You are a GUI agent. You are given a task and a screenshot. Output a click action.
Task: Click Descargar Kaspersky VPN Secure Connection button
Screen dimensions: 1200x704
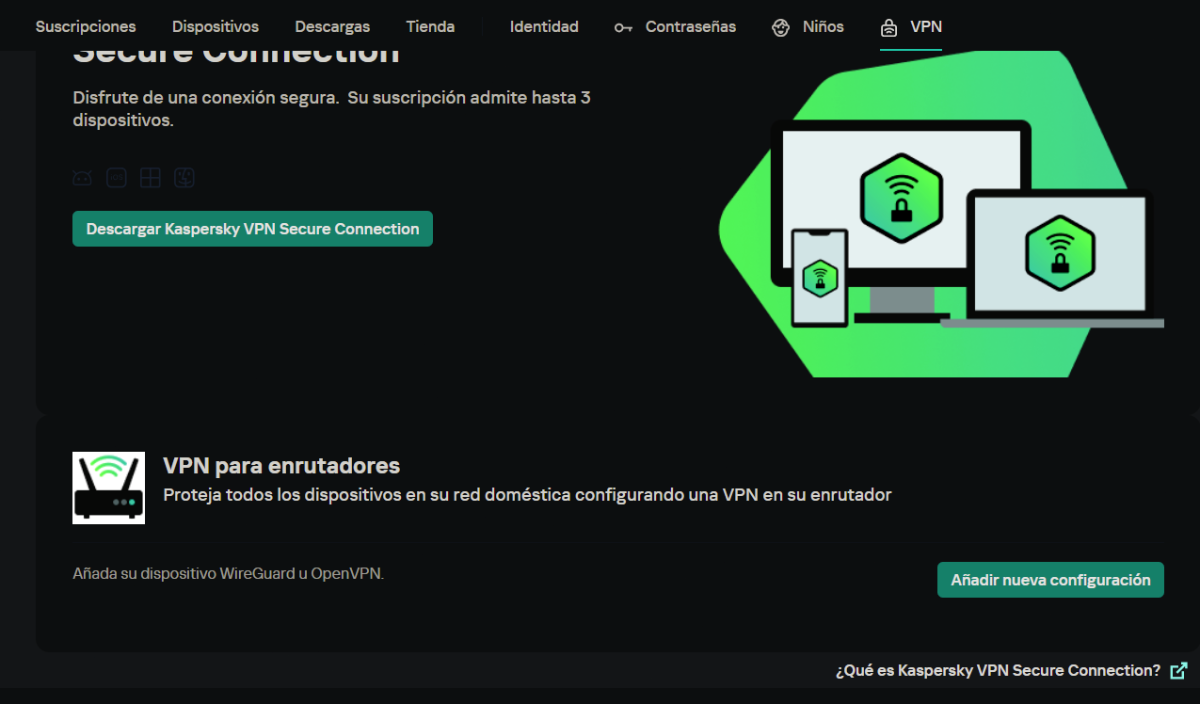coord(252,229)
